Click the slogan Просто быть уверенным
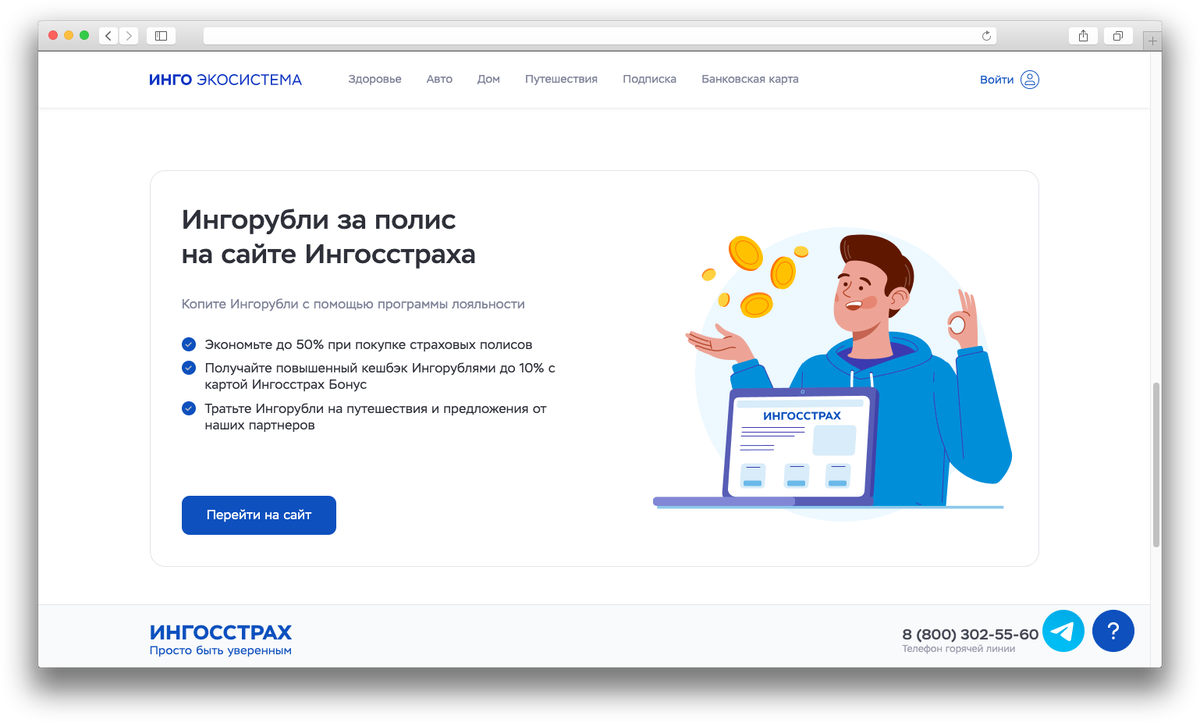The image size is (1200, 723). click(221, 651)
